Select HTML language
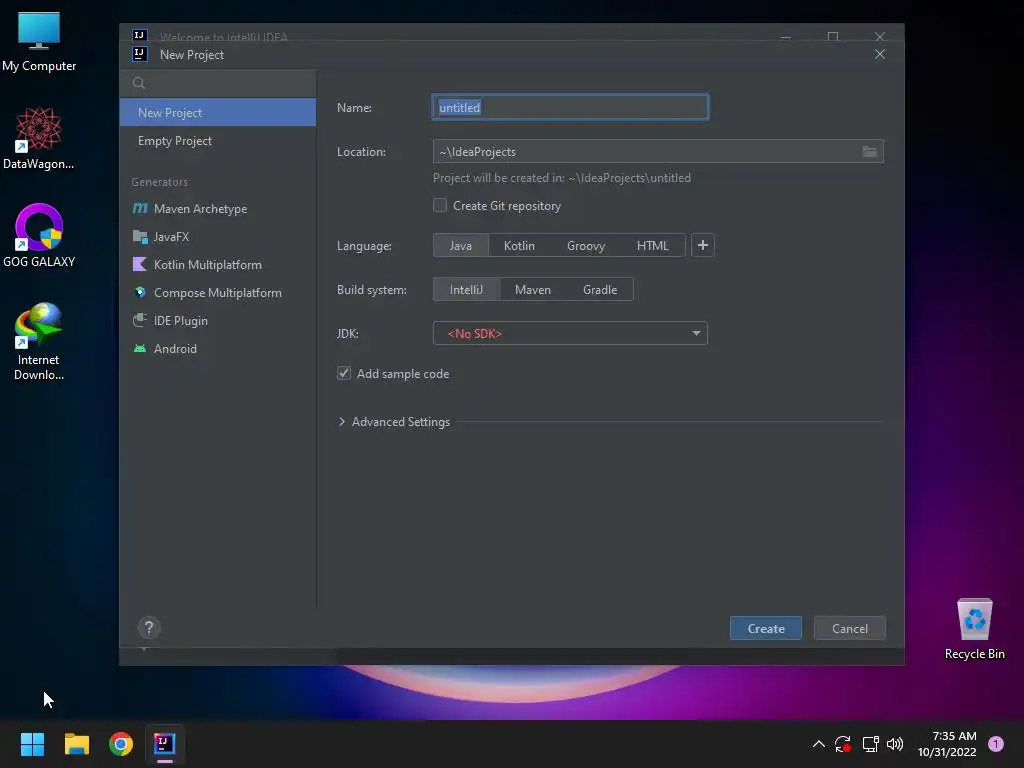The width and height of the screenshot is (1024, 768). (652, 246)
